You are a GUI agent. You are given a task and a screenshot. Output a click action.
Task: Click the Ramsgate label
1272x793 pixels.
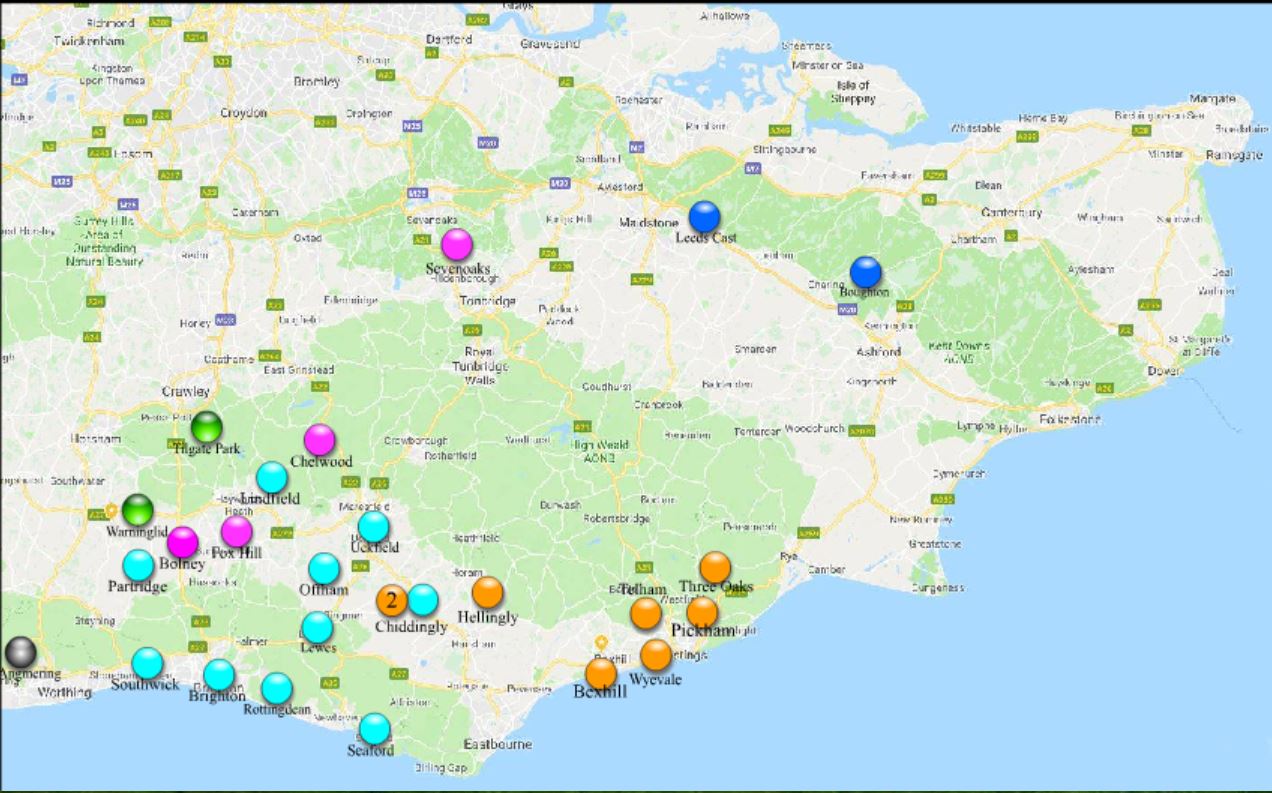point(1236,155)
